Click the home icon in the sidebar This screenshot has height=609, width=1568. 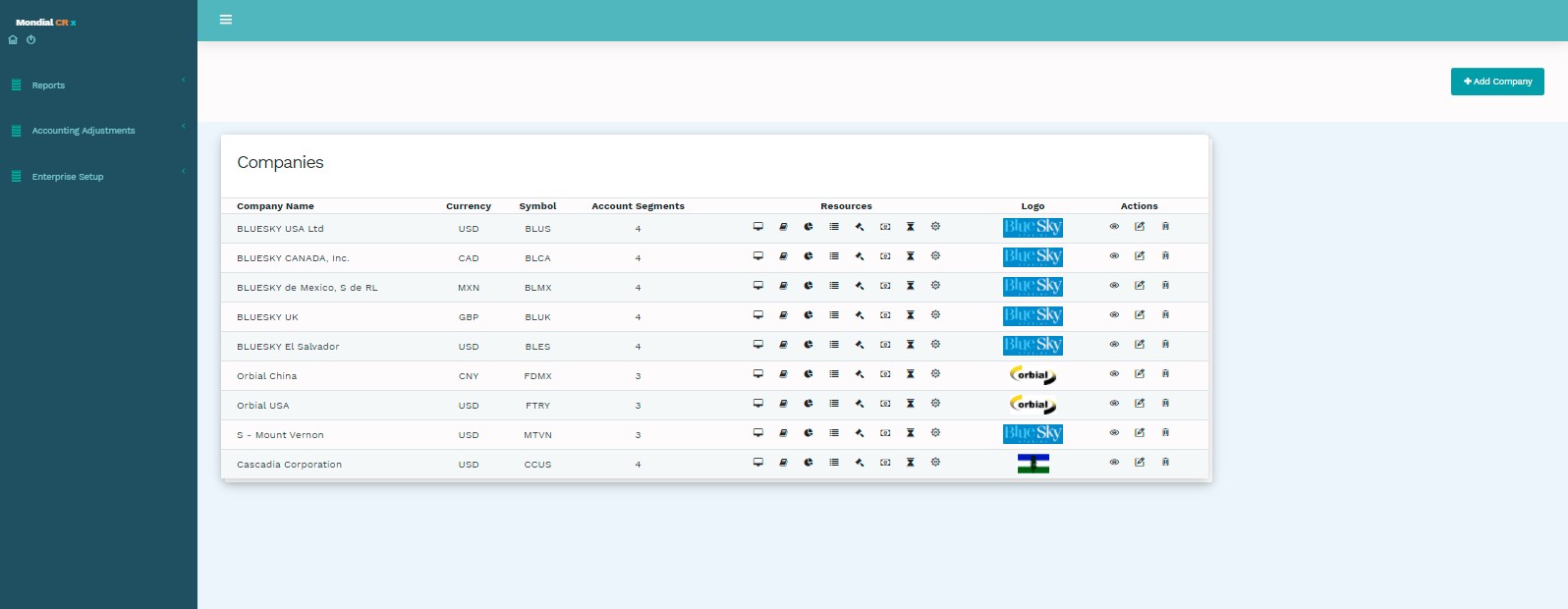(13, 40)
